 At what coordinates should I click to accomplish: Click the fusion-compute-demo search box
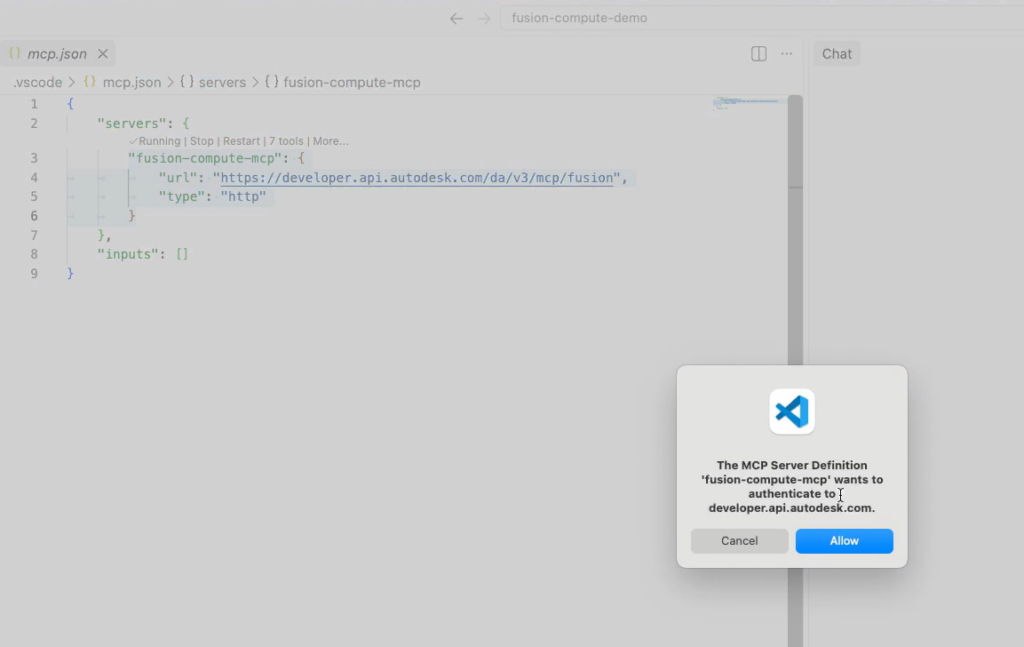click(x=761, y=18)
